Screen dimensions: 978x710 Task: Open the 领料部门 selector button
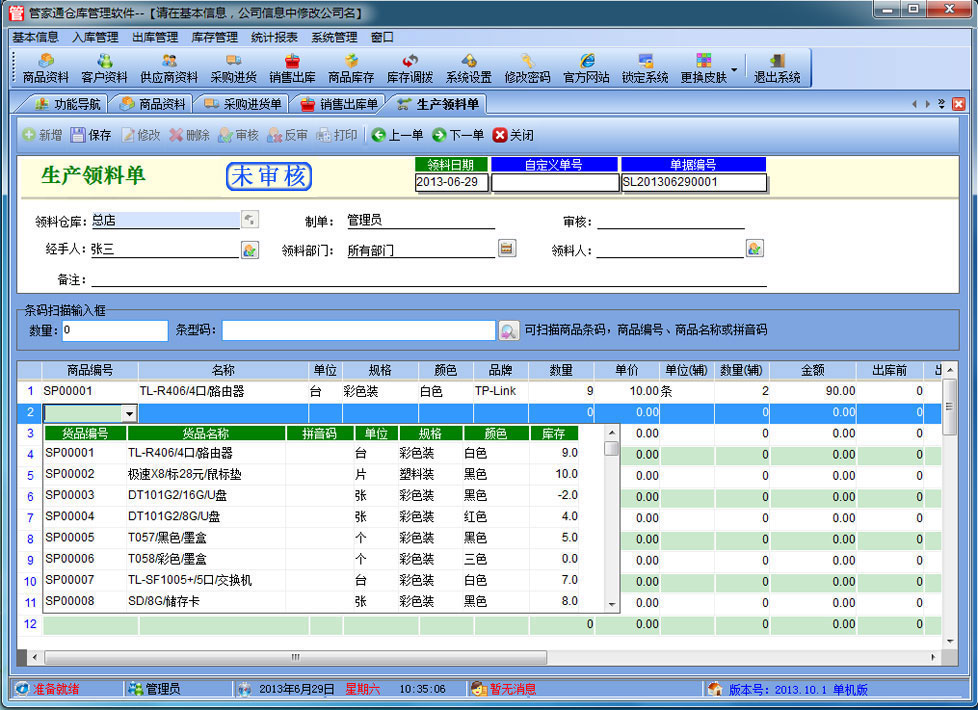506,249
